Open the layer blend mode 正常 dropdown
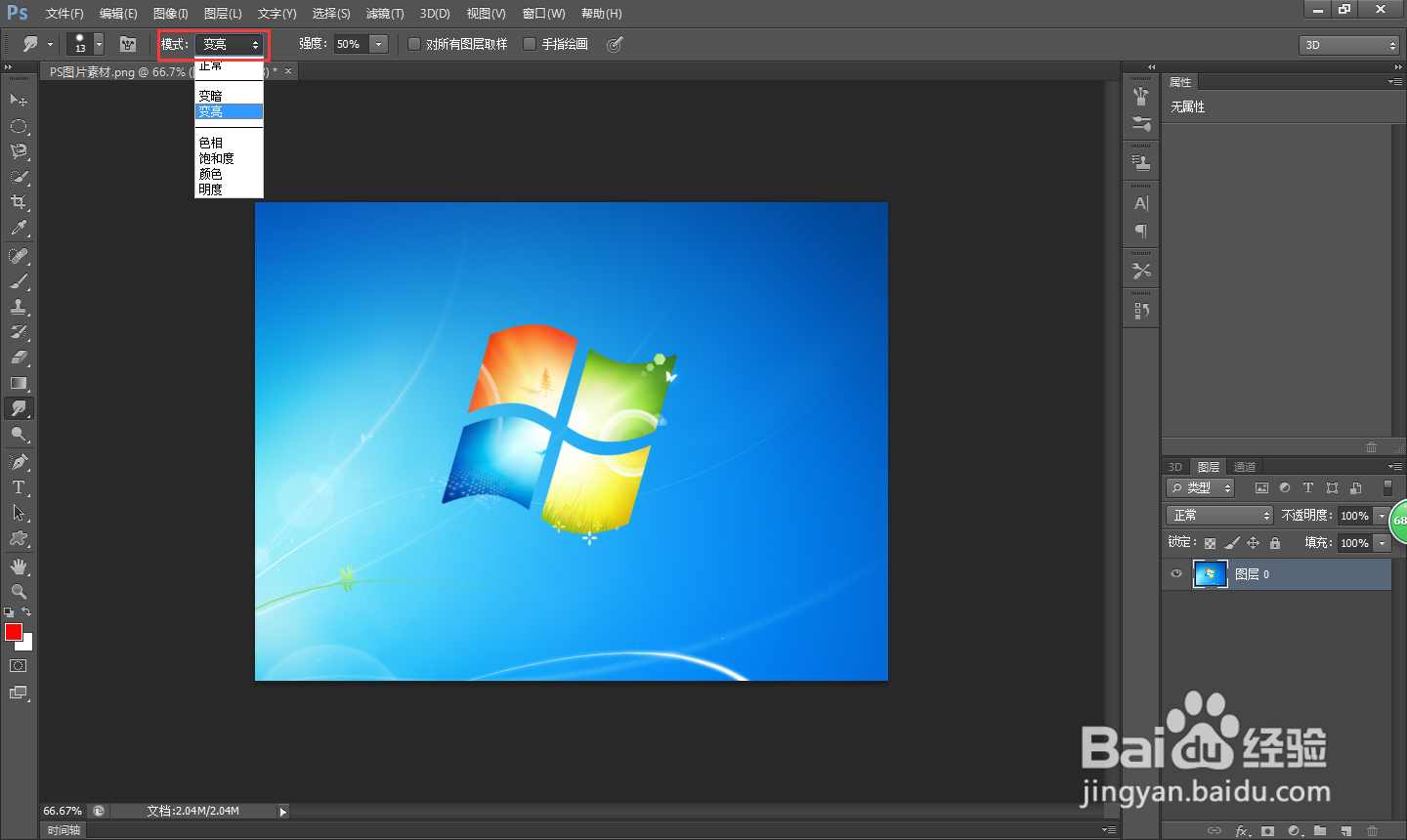 point(1219,515)
